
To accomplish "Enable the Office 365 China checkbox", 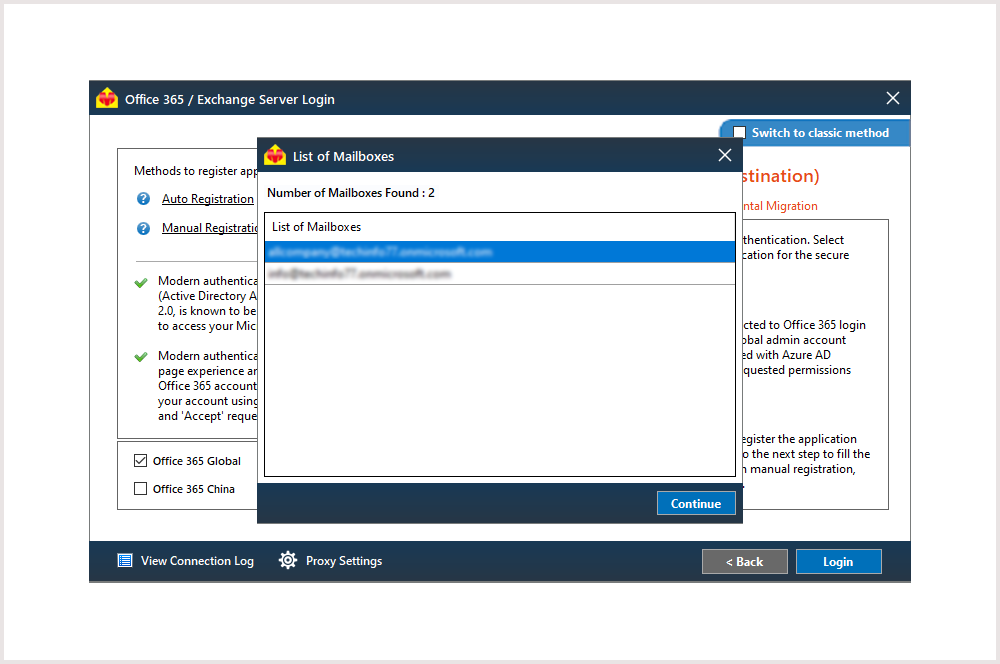I will coord(140,489).
